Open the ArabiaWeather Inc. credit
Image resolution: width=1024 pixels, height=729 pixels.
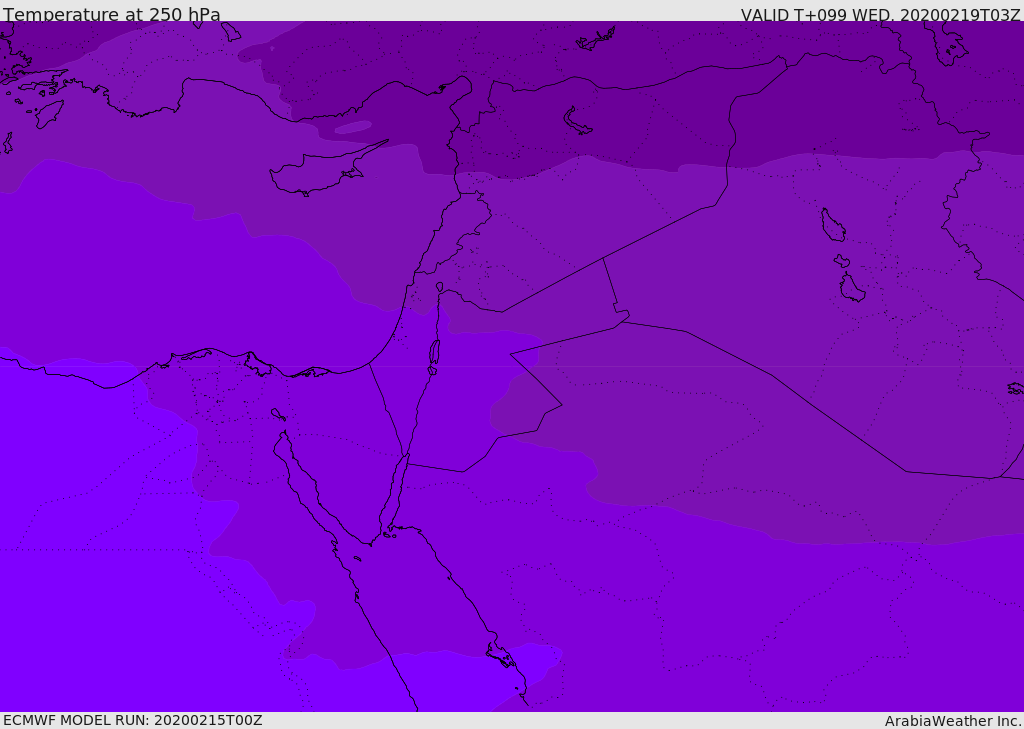tap(953, 721)
